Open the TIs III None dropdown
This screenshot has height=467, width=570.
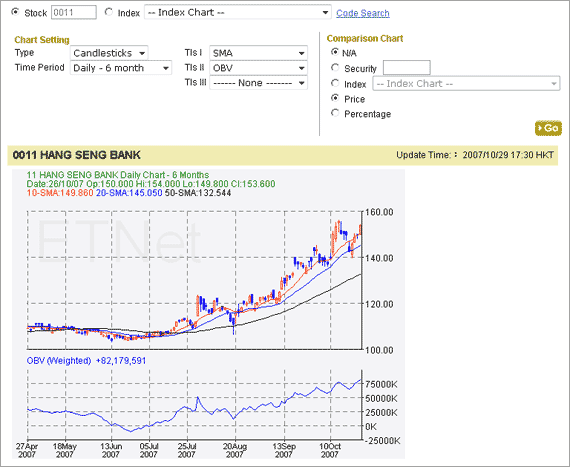(x=258, y=83)
